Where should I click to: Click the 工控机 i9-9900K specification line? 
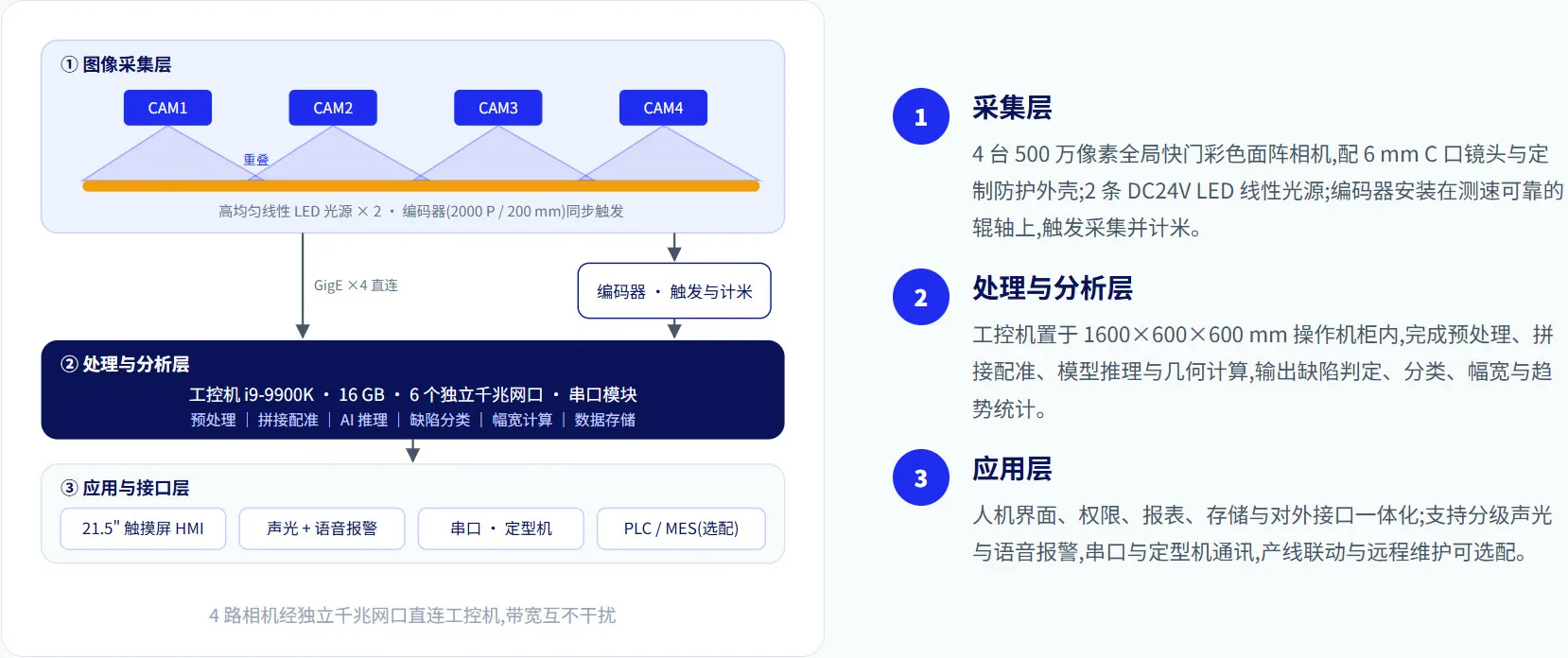(x=413, y=394)
